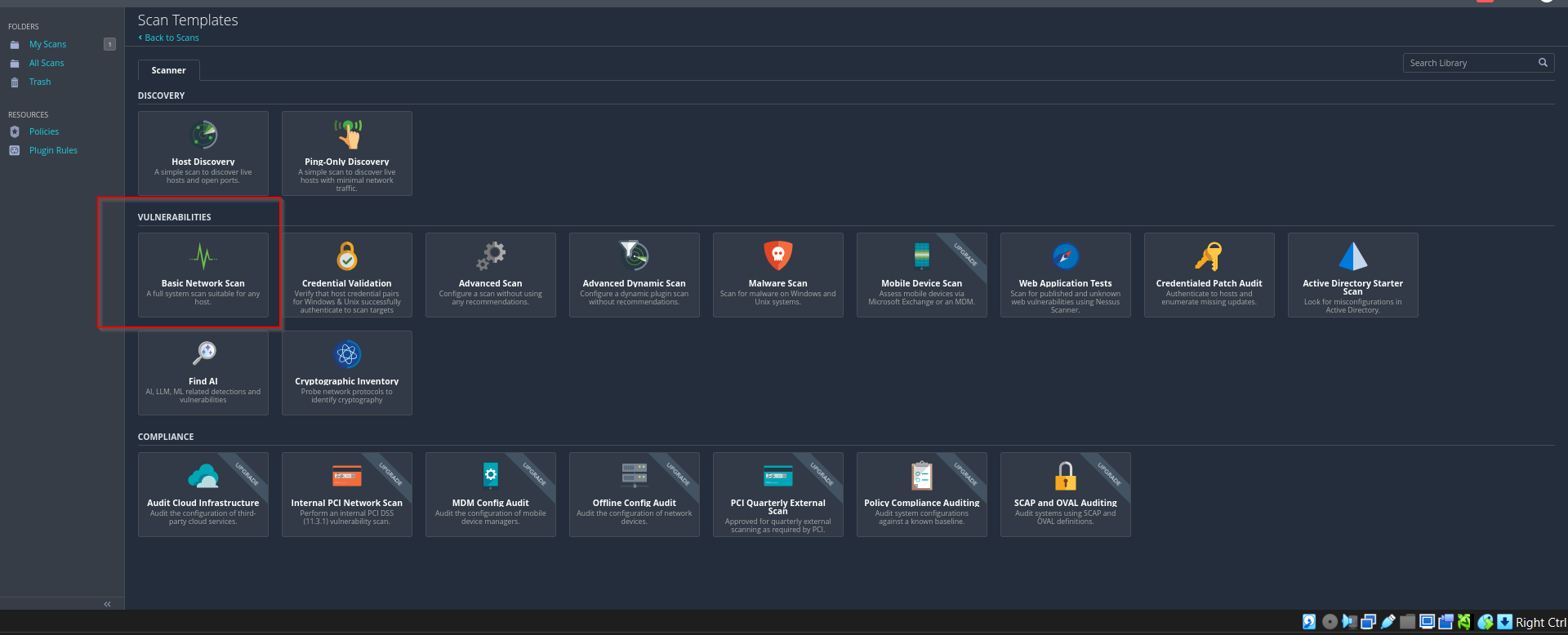1568x635 pixels.
Task: Open Plugin Rules in Resources
Action: click(x=53, y=150)
